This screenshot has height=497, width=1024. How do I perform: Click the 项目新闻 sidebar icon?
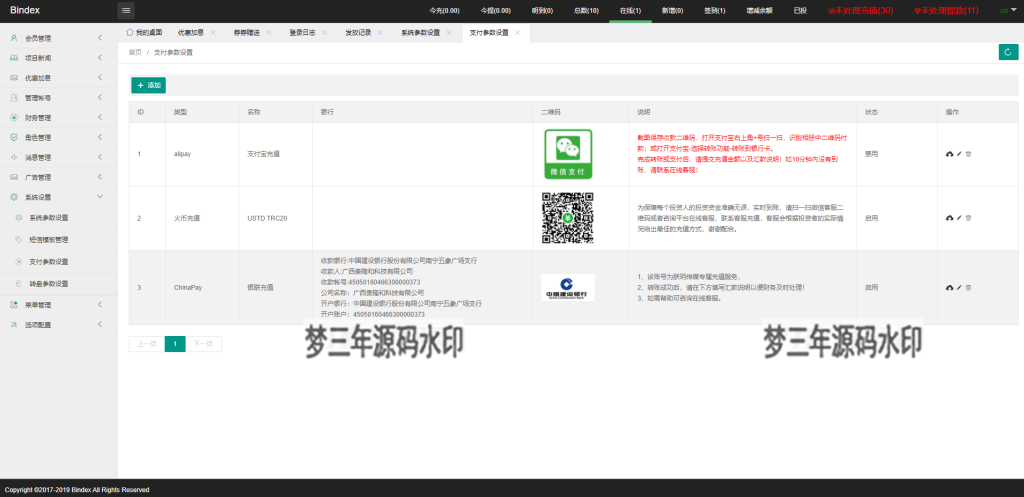coord(14,58)
